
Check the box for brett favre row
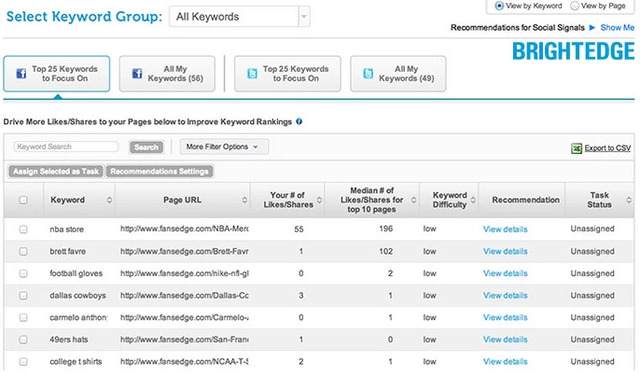point(23,251)
